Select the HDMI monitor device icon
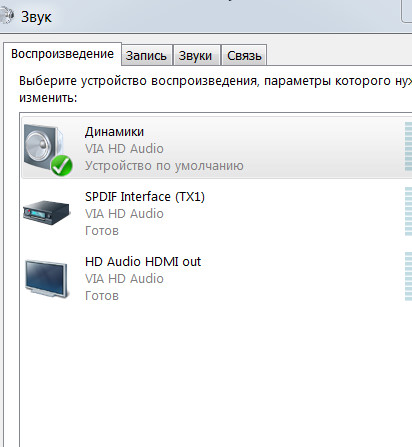The width and height of the screenshot is (412, 447). coord(47,279)
